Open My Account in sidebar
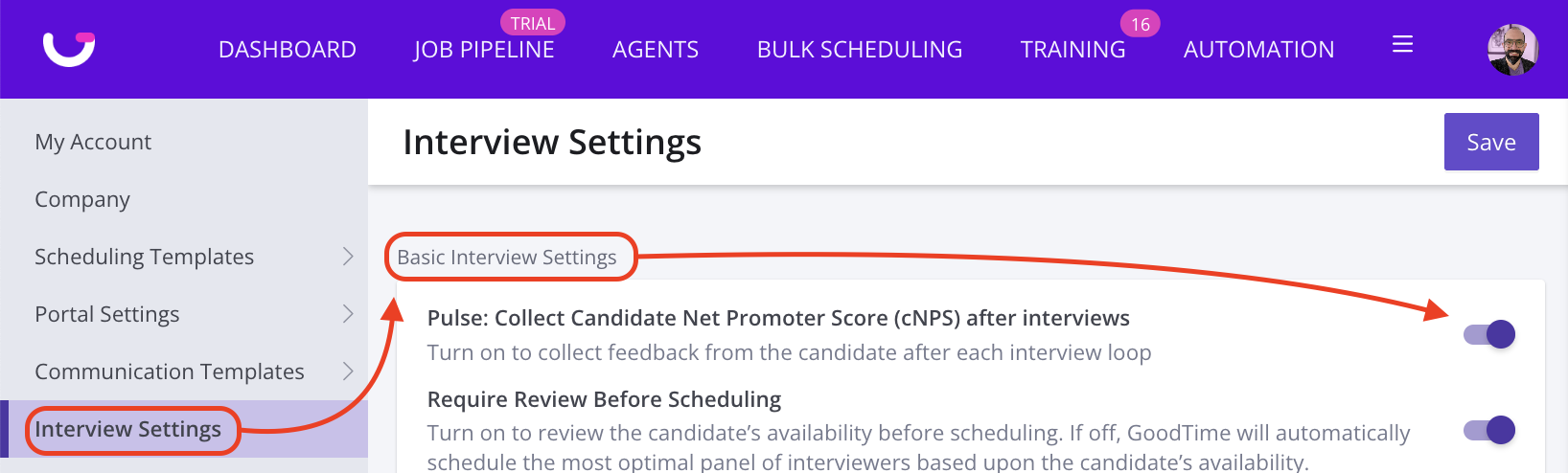The height and width of the screenshot is (473, 1568). click(x=93, y=142)
